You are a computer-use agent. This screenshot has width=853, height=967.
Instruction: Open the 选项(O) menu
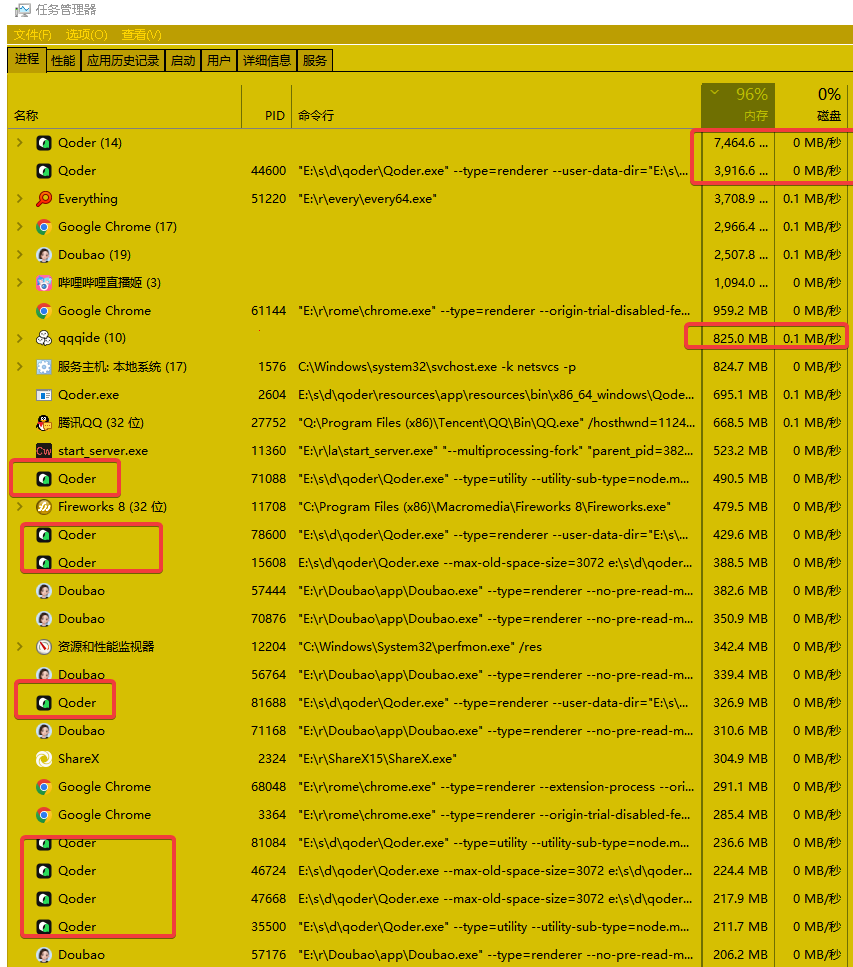coord(86,35)
